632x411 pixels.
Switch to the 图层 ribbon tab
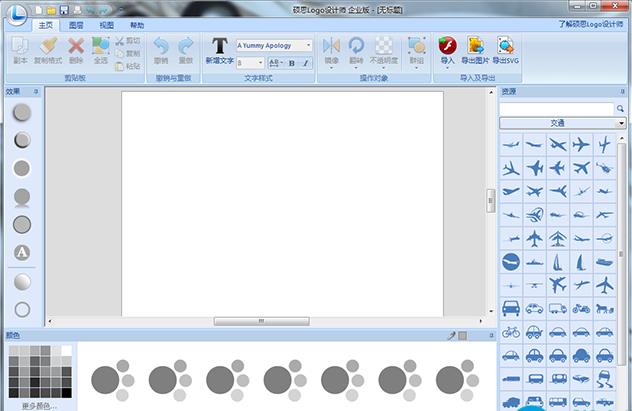[x=76, y=25]
